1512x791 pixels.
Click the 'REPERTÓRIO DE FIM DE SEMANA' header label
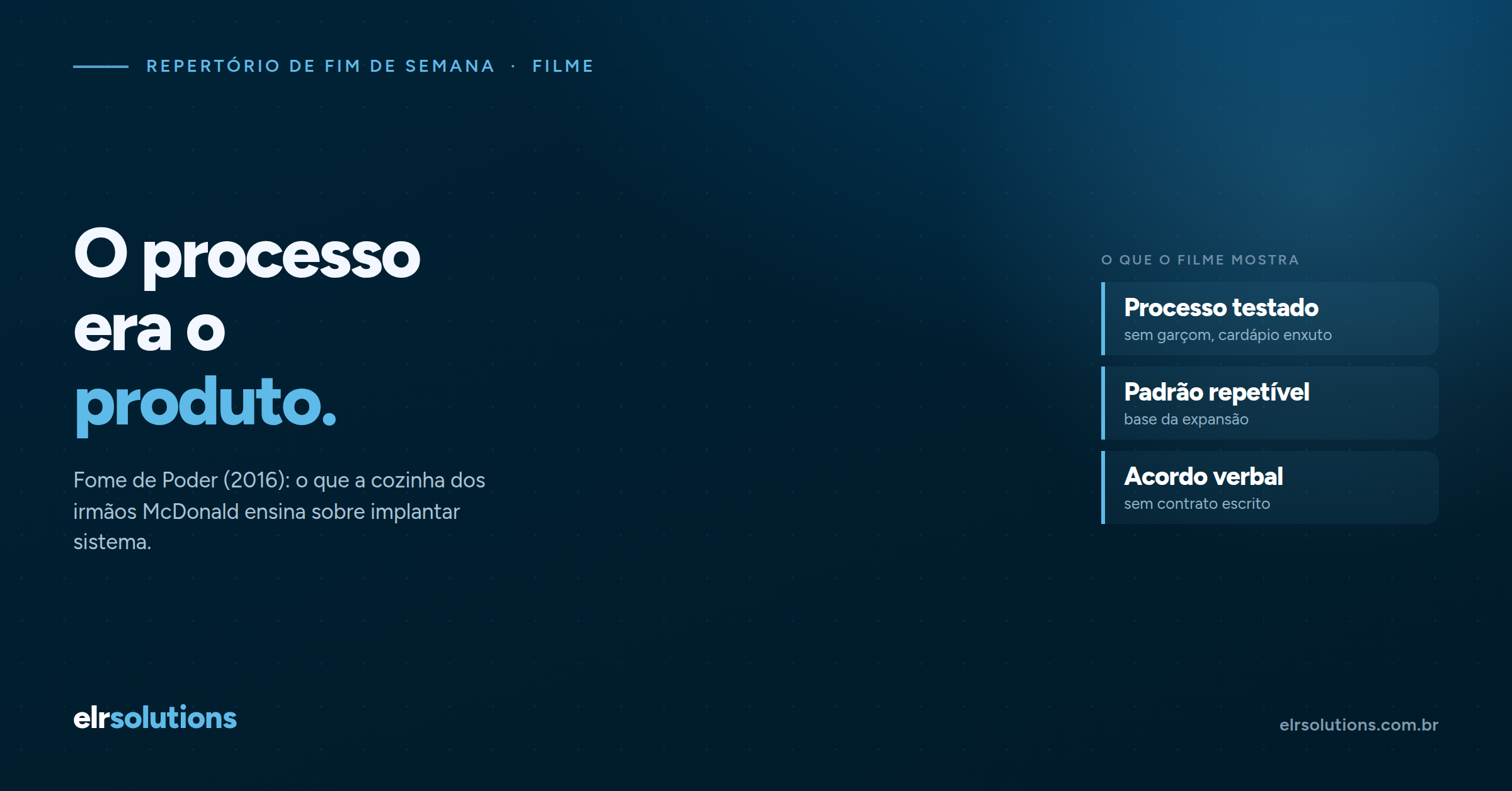coord(320,66)
